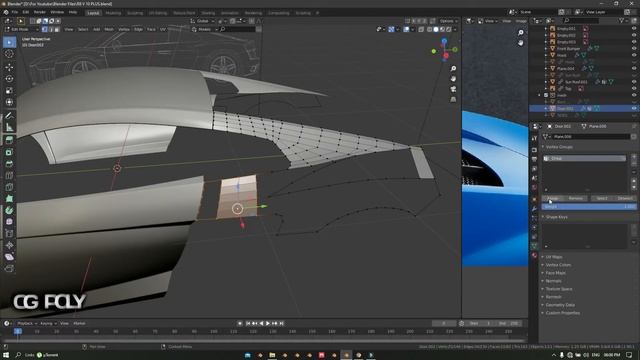640x360 pixels.
Task: Open the File menu
Action: (x=15, y=12)
